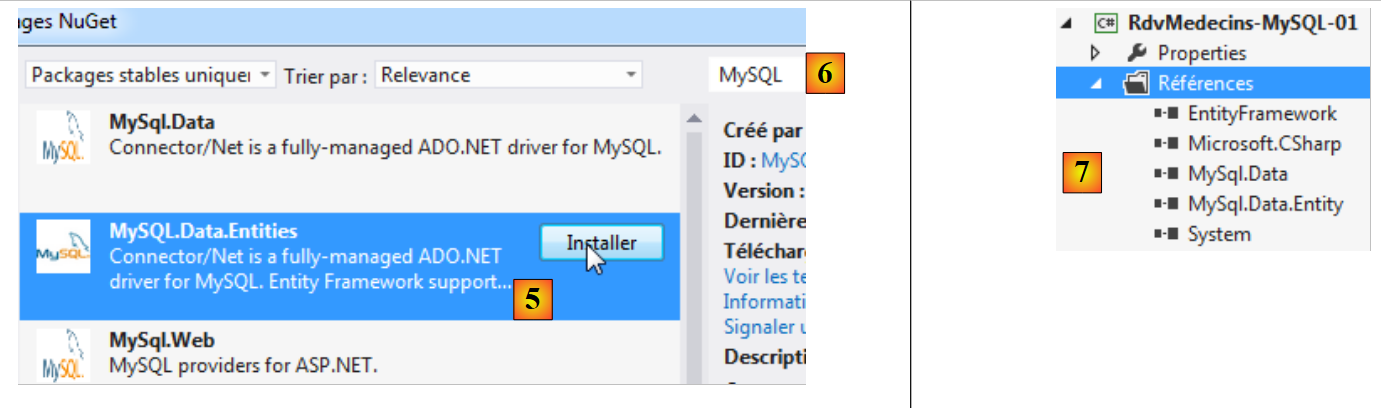The width and height of the screenshot is (1381, 408).
Task: Click the Properties wrench icon
Action: 1136,53
